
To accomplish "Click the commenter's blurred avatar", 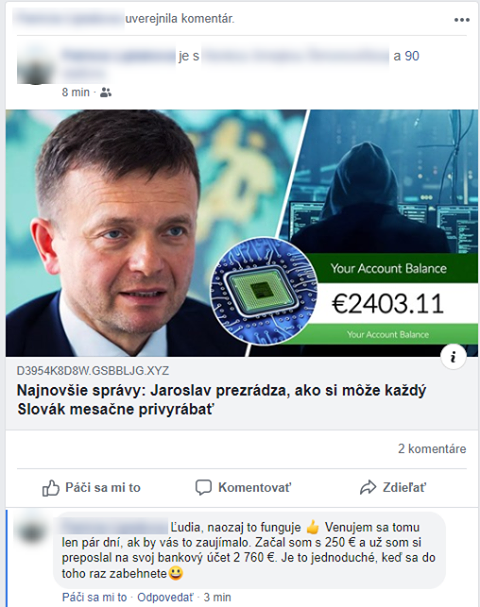I will [31, 530].
